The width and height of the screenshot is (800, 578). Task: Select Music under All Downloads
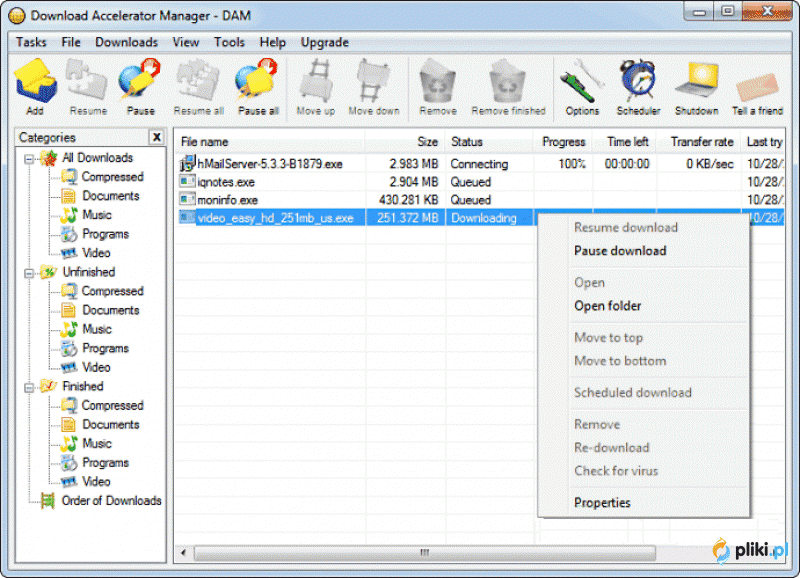click(x=86, y=215)
